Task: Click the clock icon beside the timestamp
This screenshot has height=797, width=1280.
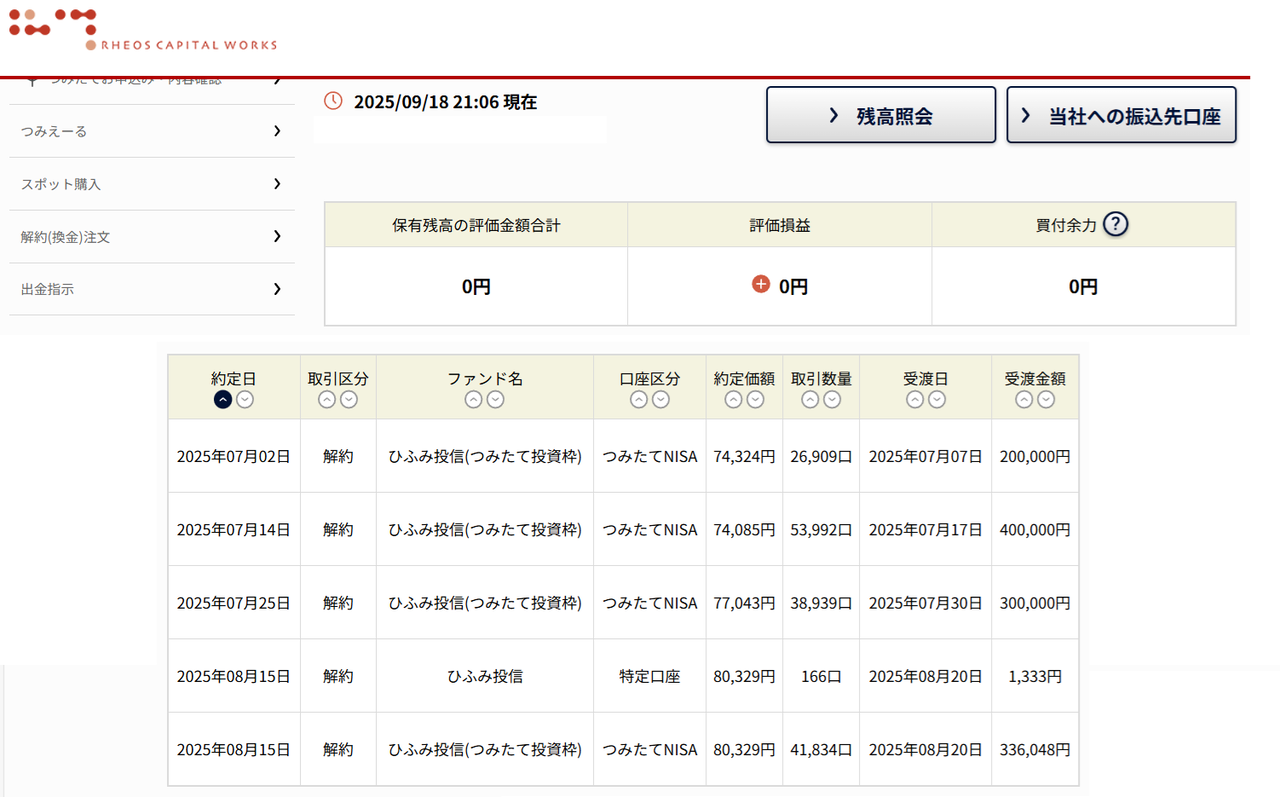Action: pos(334,101)
